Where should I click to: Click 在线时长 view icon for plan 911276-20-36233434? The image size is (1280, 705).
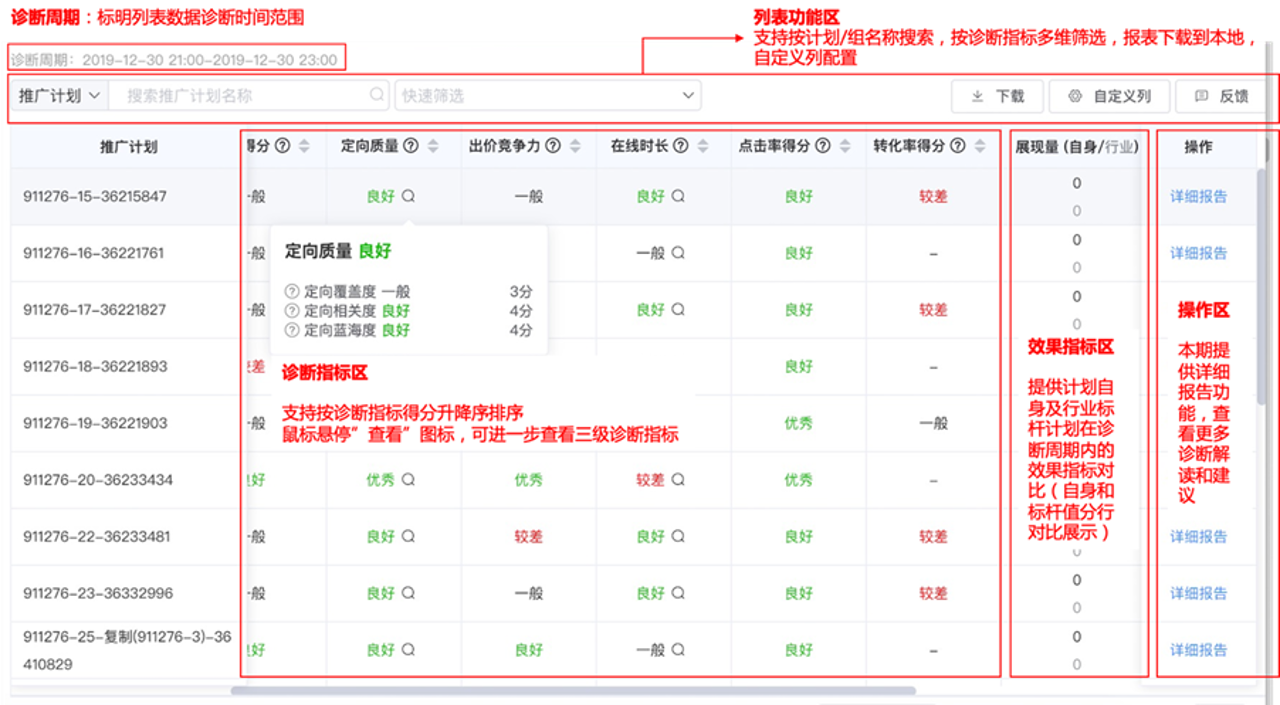[x=678, y=480]
